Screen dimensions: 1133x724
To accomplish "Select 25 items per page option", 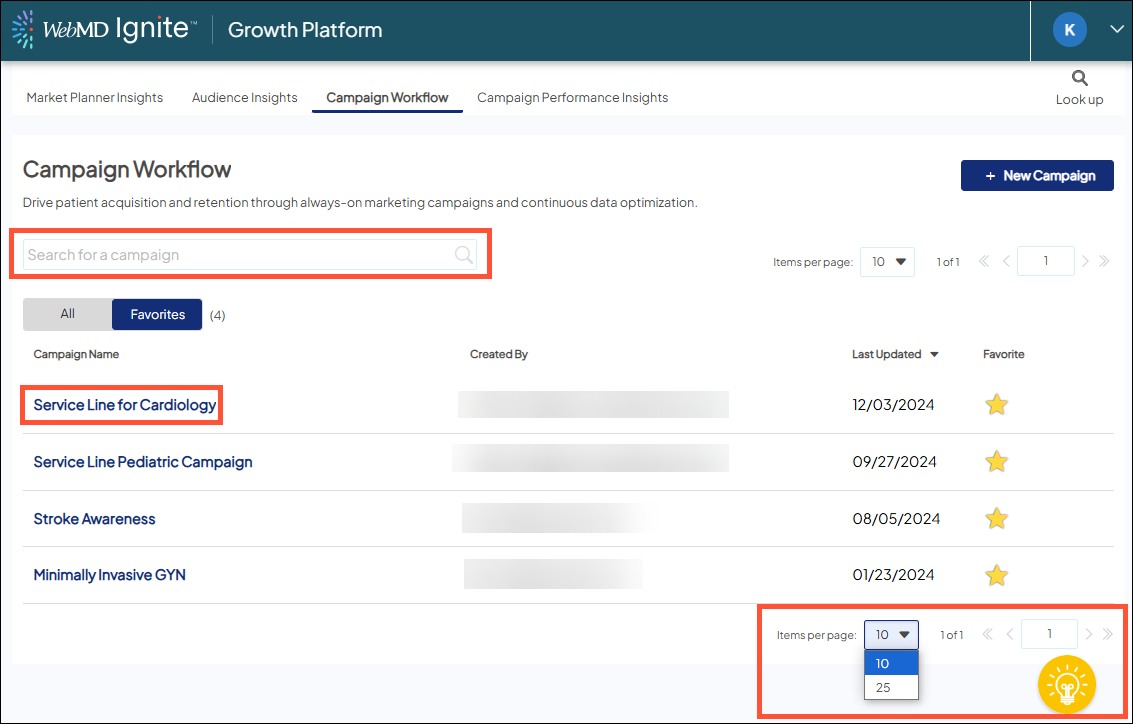I will 883,688.
